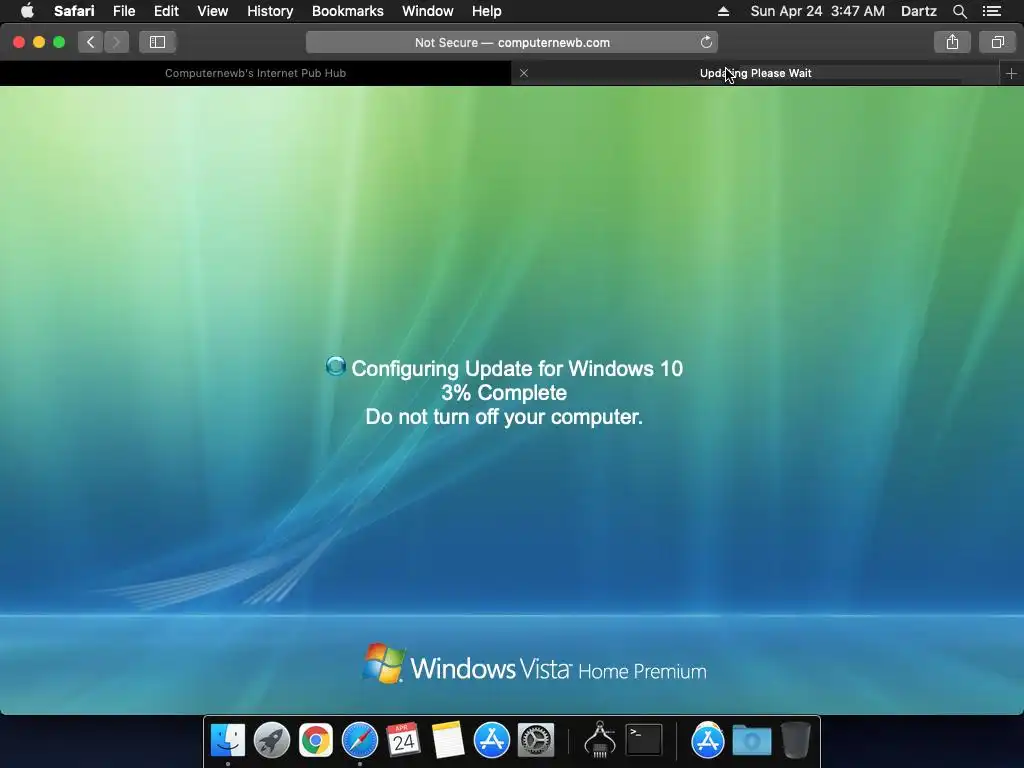Minimize the Safari window with yellow button
The height and width of the screenshot is (768, 1024).
tap(39, 42)
